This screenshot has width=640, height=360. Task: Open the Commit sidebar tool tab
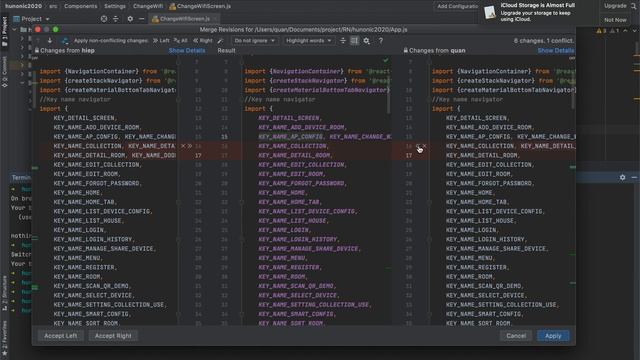[x=4, y=71]
